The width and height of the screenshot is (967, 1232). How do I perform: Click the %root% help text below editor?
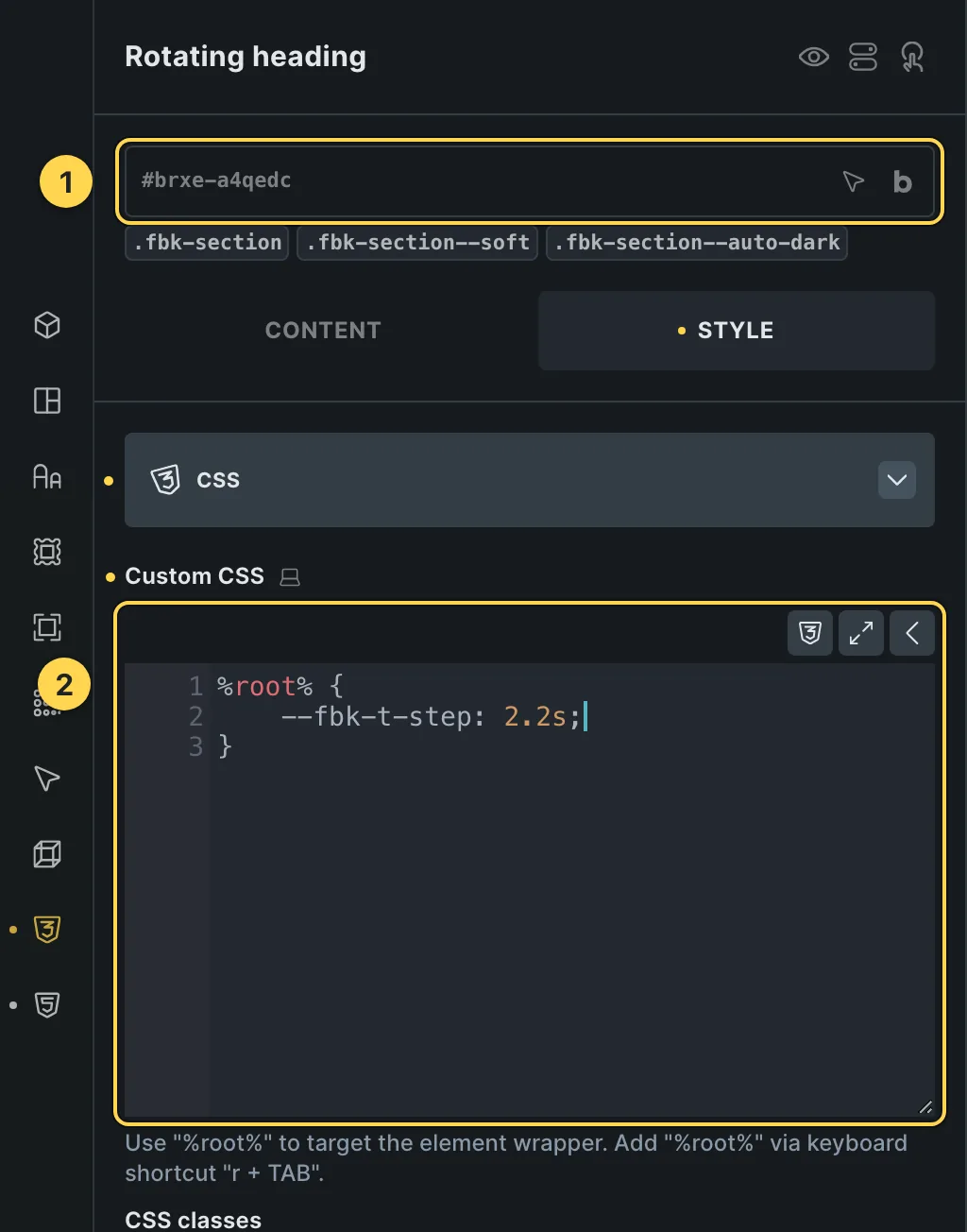point(517,1158)
